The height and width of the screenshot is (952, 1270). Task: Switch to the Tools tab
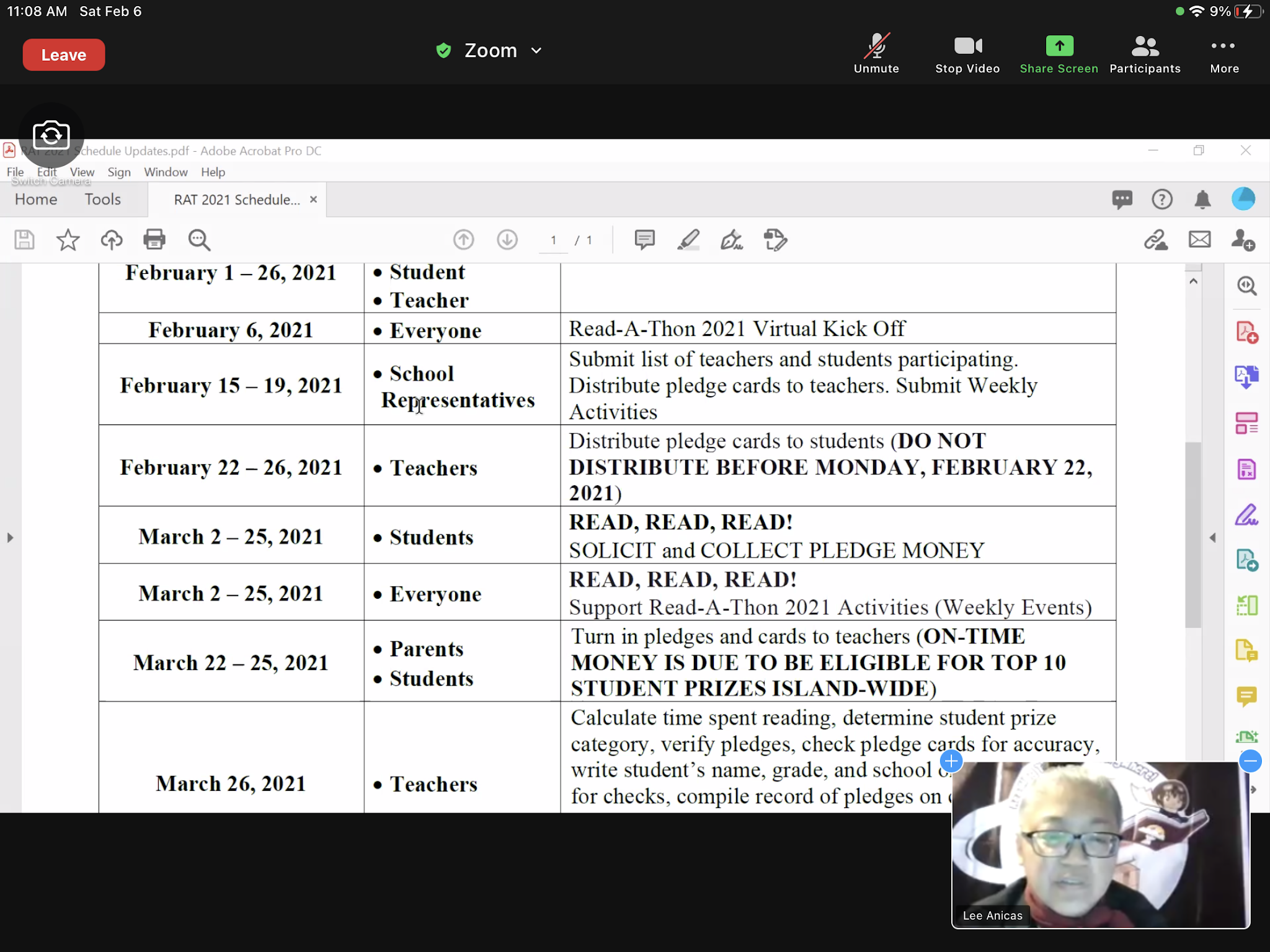[102, 200]
